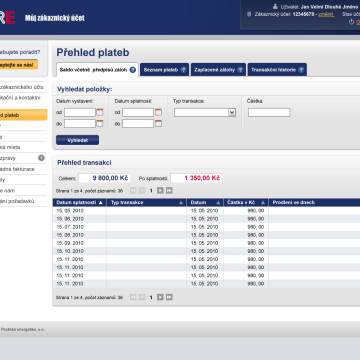Click the Pražská energetika footer text
This screenshot has height=360, width=360.
pyautogui.click(x=22, y=329)
